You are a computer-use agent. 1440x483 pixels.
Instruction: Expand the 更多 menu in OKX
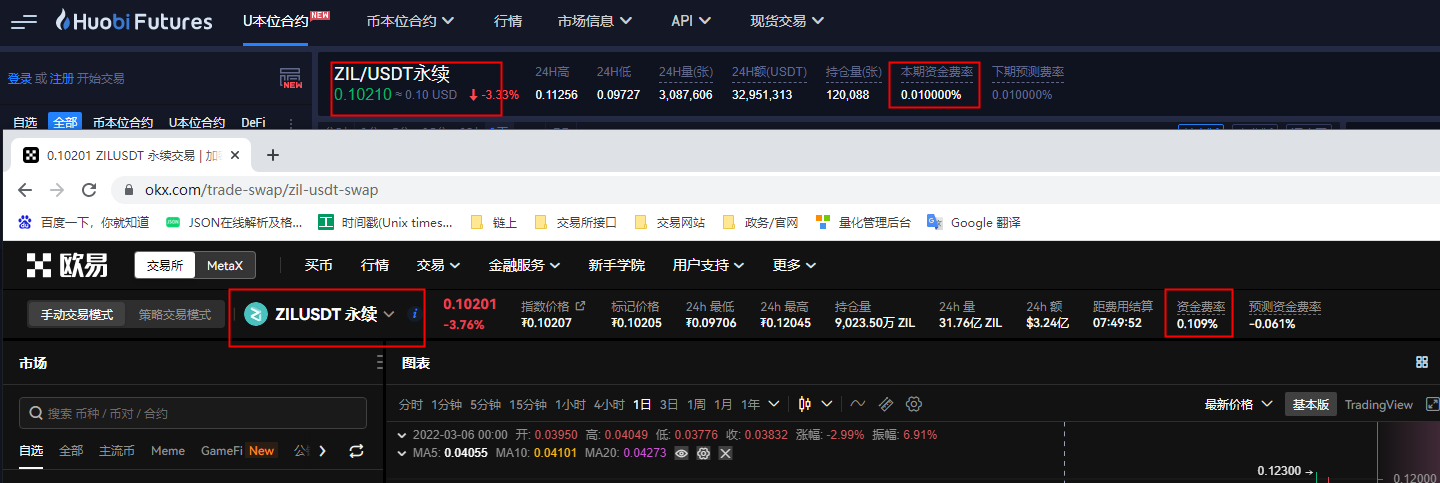pyautogui.click(x=795, y=265)
